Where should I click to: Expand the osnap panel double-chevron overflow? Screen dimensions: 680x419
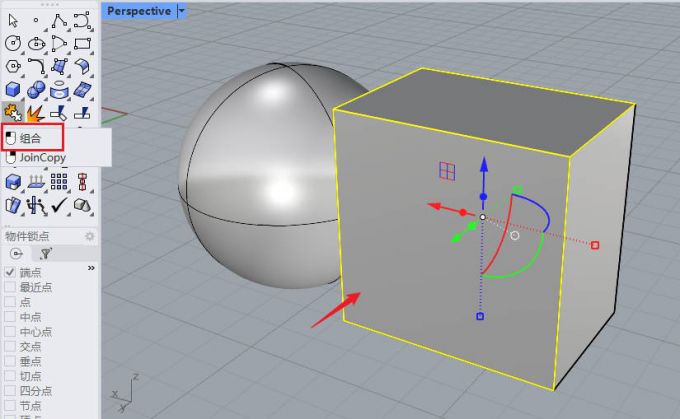click(x=92, y=269)
